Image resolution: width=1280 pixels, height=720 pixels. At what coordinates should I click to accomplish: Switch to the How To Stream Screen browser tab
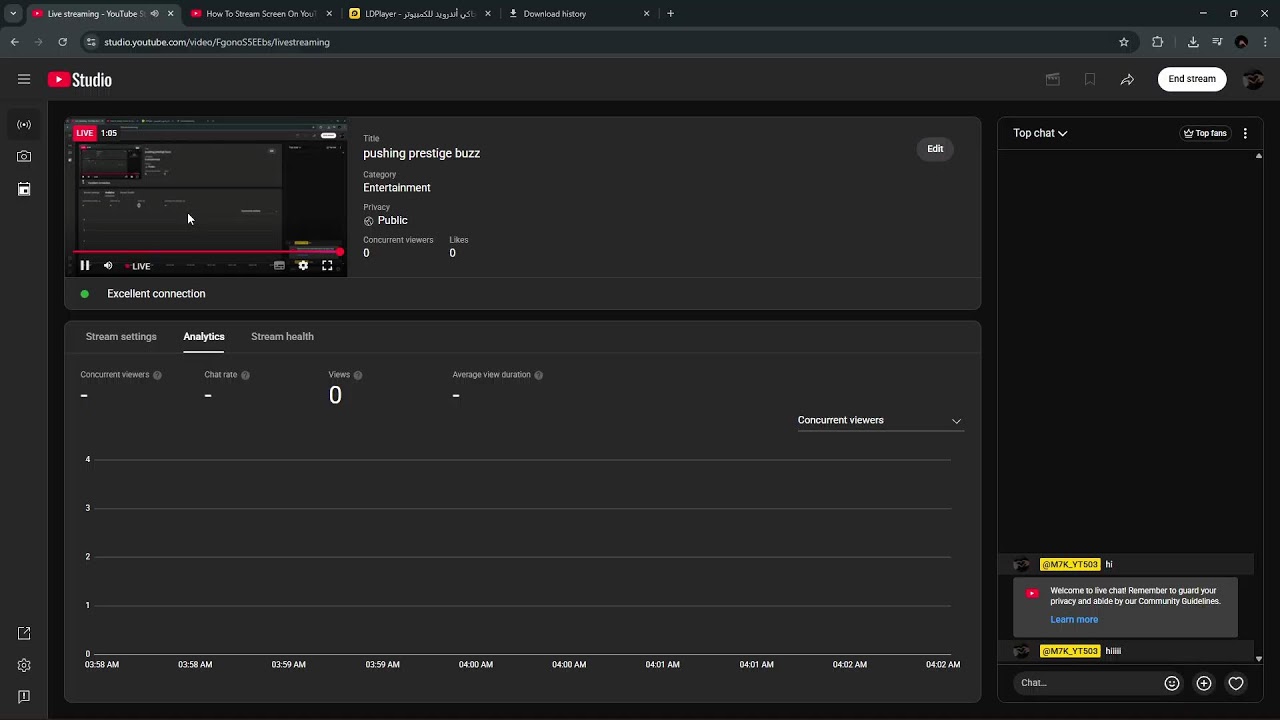pos(261,14)
